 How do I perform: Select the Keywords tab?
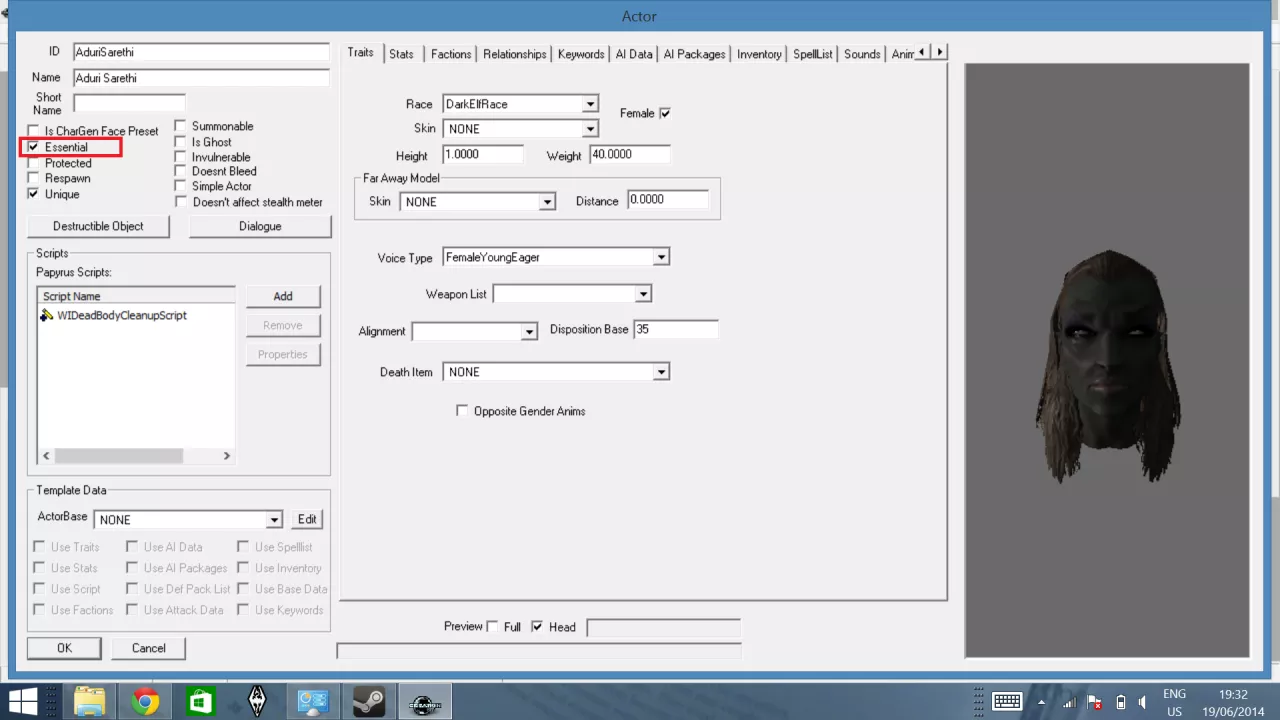coord(581,54)
